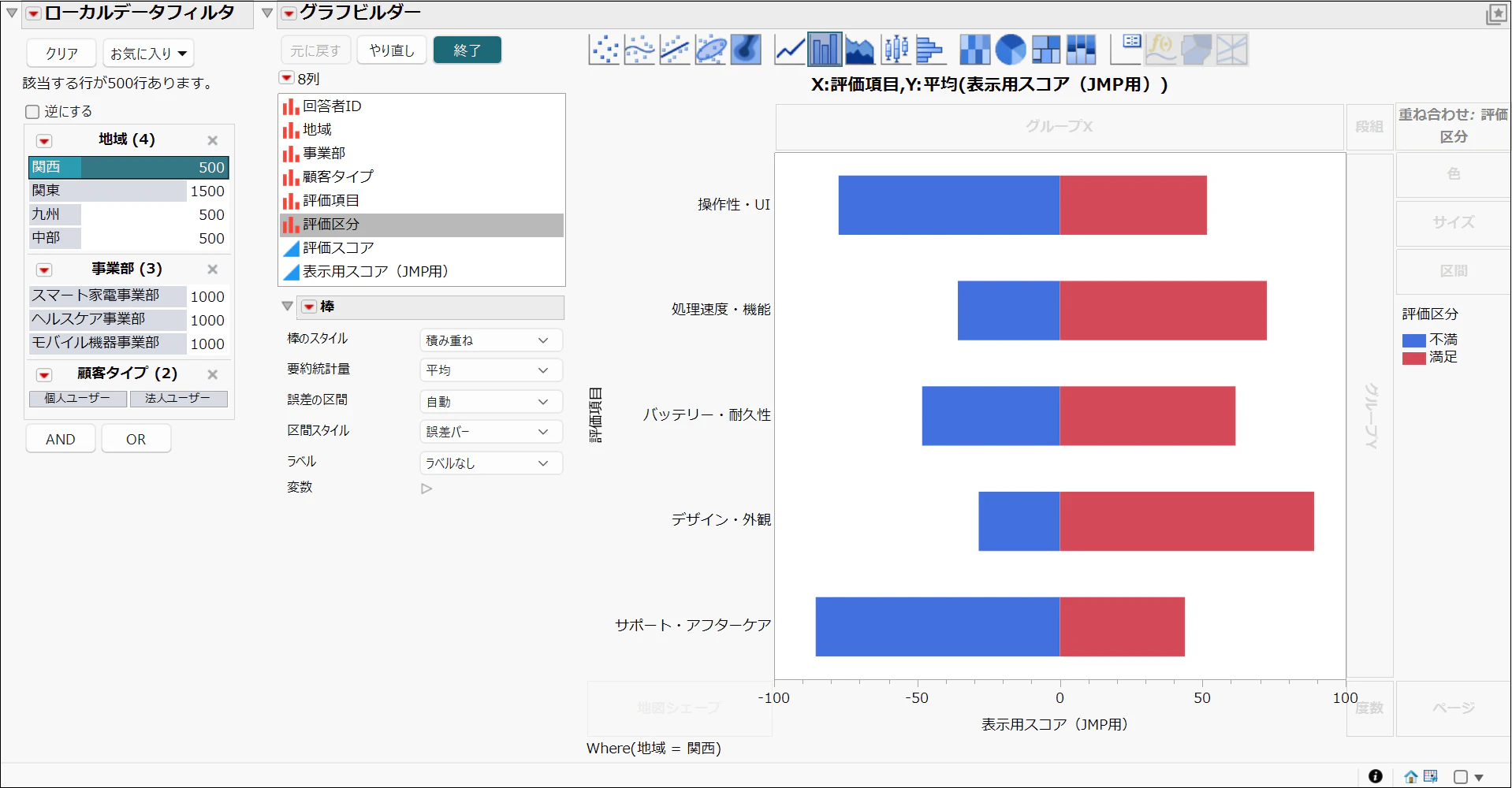Toggle the status bar checkbox
The height and width of the screenshot is (788, 1512).
[x=1461, y=777]
